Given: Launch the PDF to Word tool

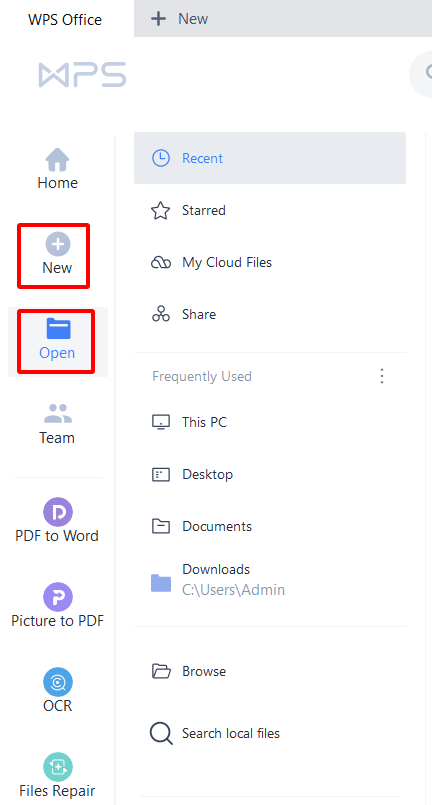Looking at the screenshot, I should 58,521.
